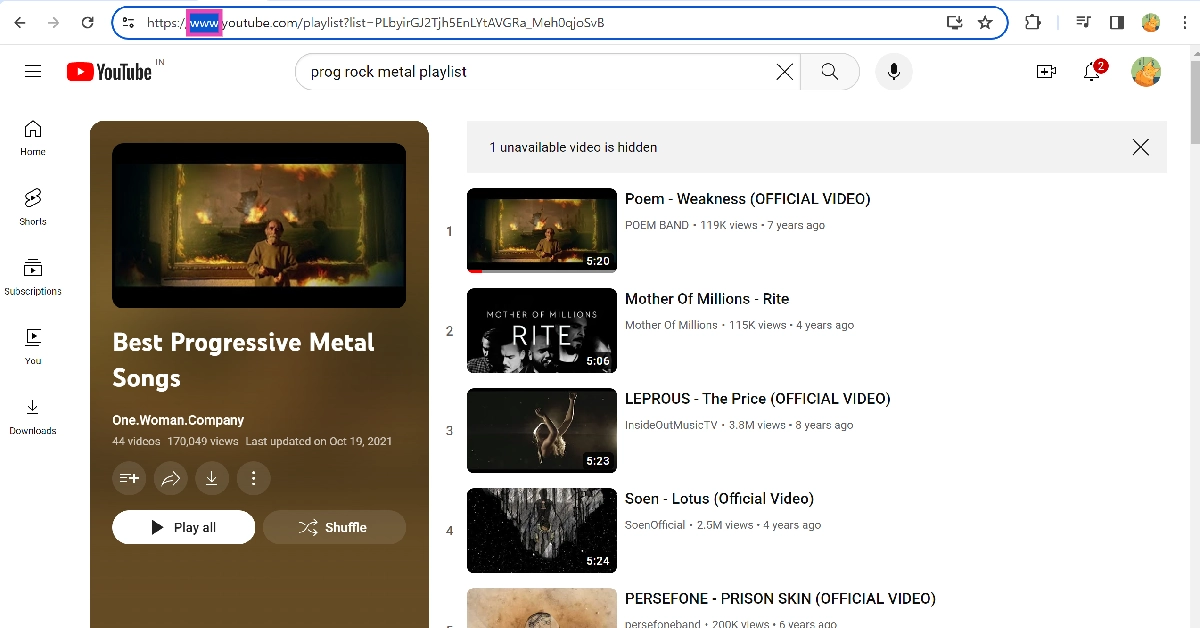The width and height of the screenshot is (1200, 628).
Task: Open the One.Woman.Company channel link
Action: click(178, 420)
